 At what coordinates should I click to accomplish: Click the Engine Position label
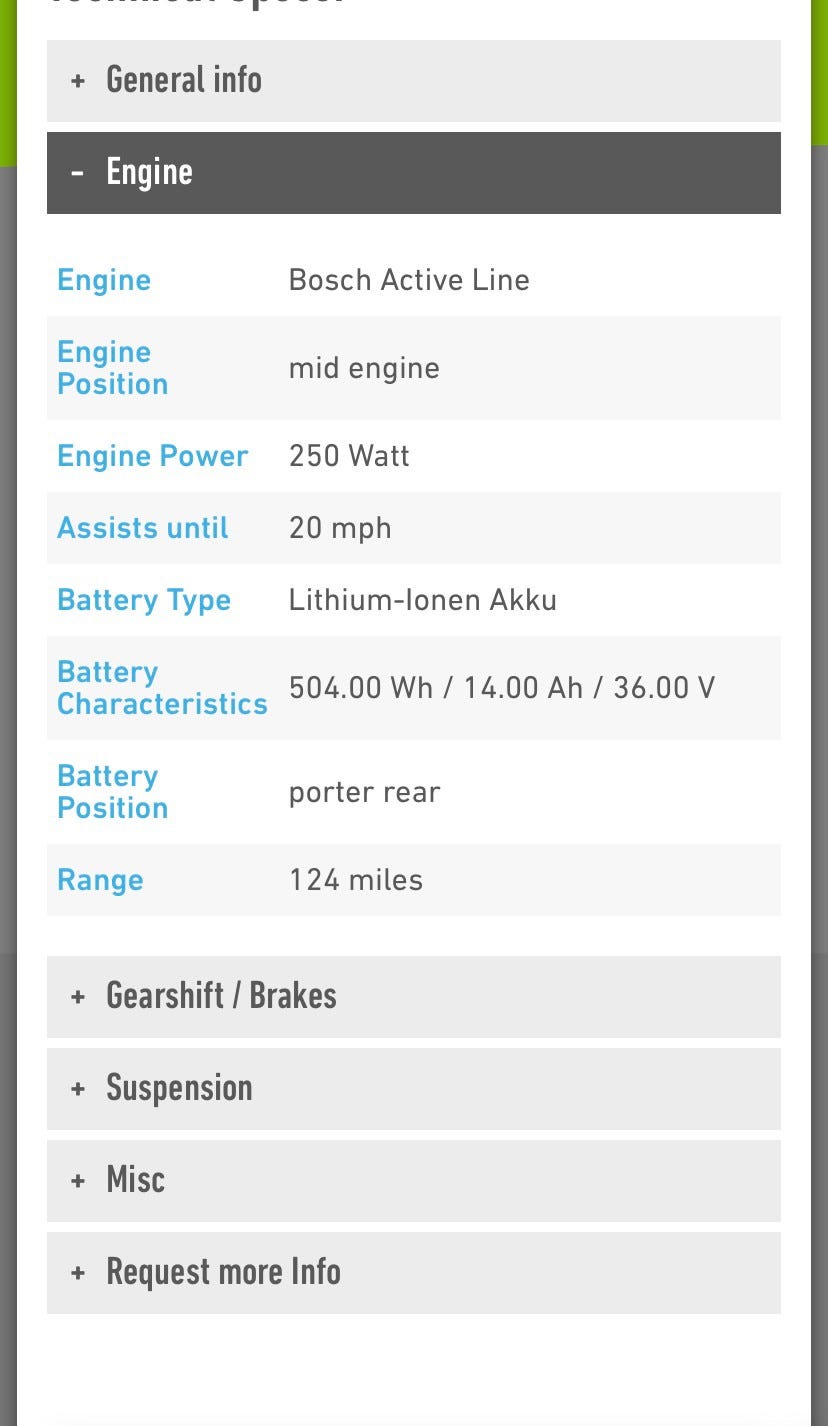coord(112,368)
